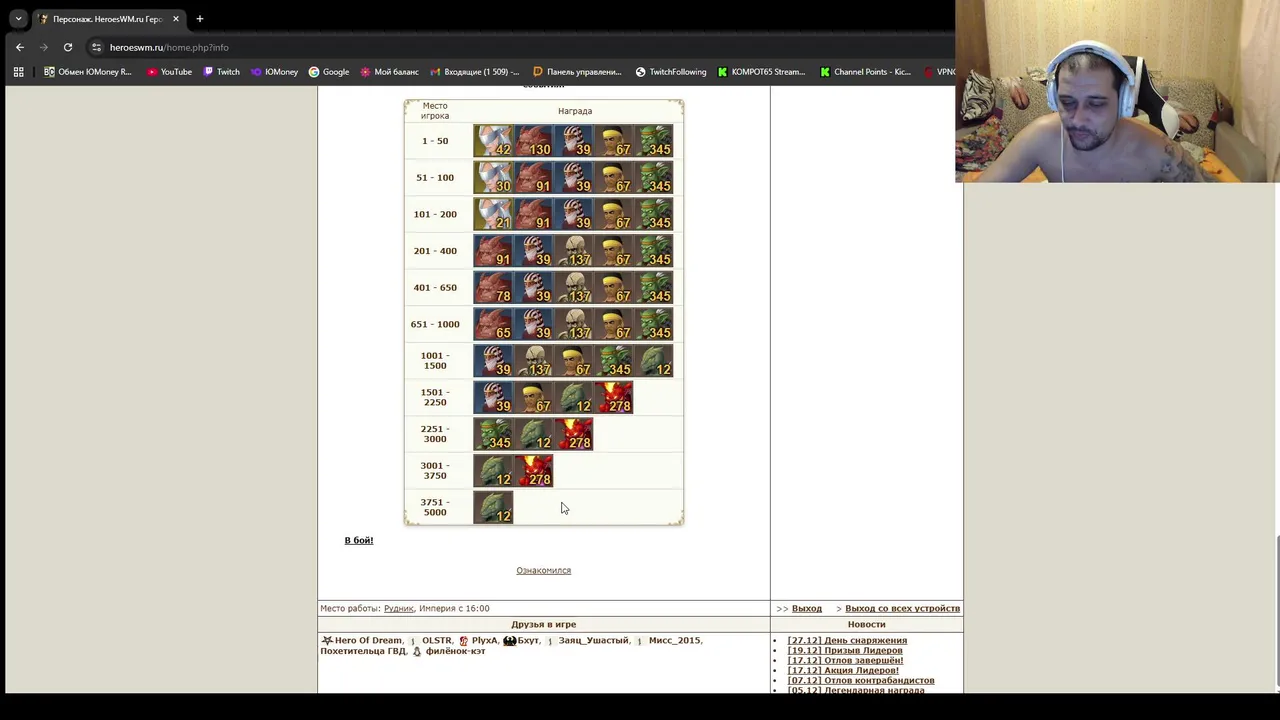
Task: Go back with the browser back arrow
Action: click(19, 47)
